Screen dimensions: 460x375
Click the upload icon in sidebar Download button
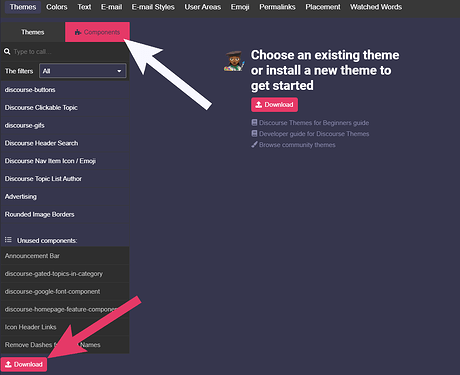[9, 364]
